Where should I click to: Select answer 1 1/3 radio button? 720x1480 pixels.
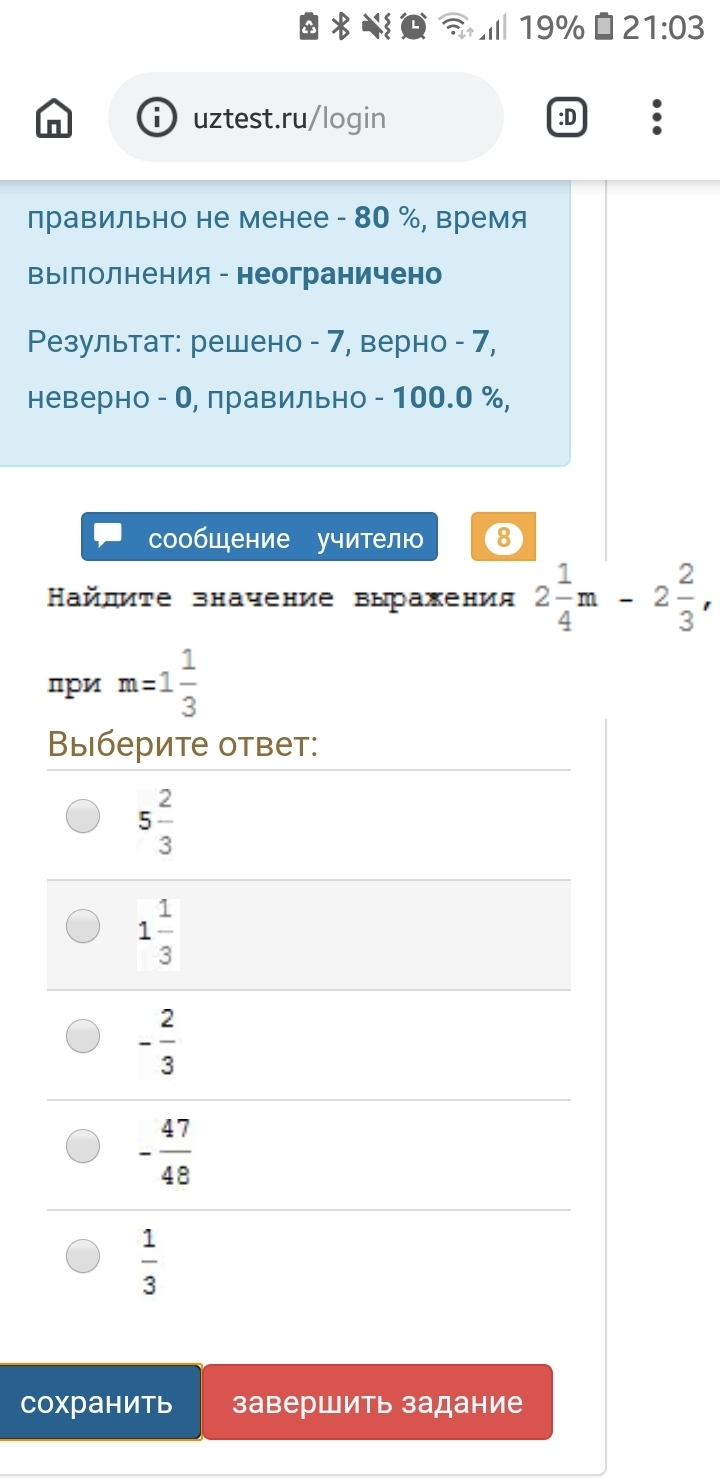click(x=83, y=926)
